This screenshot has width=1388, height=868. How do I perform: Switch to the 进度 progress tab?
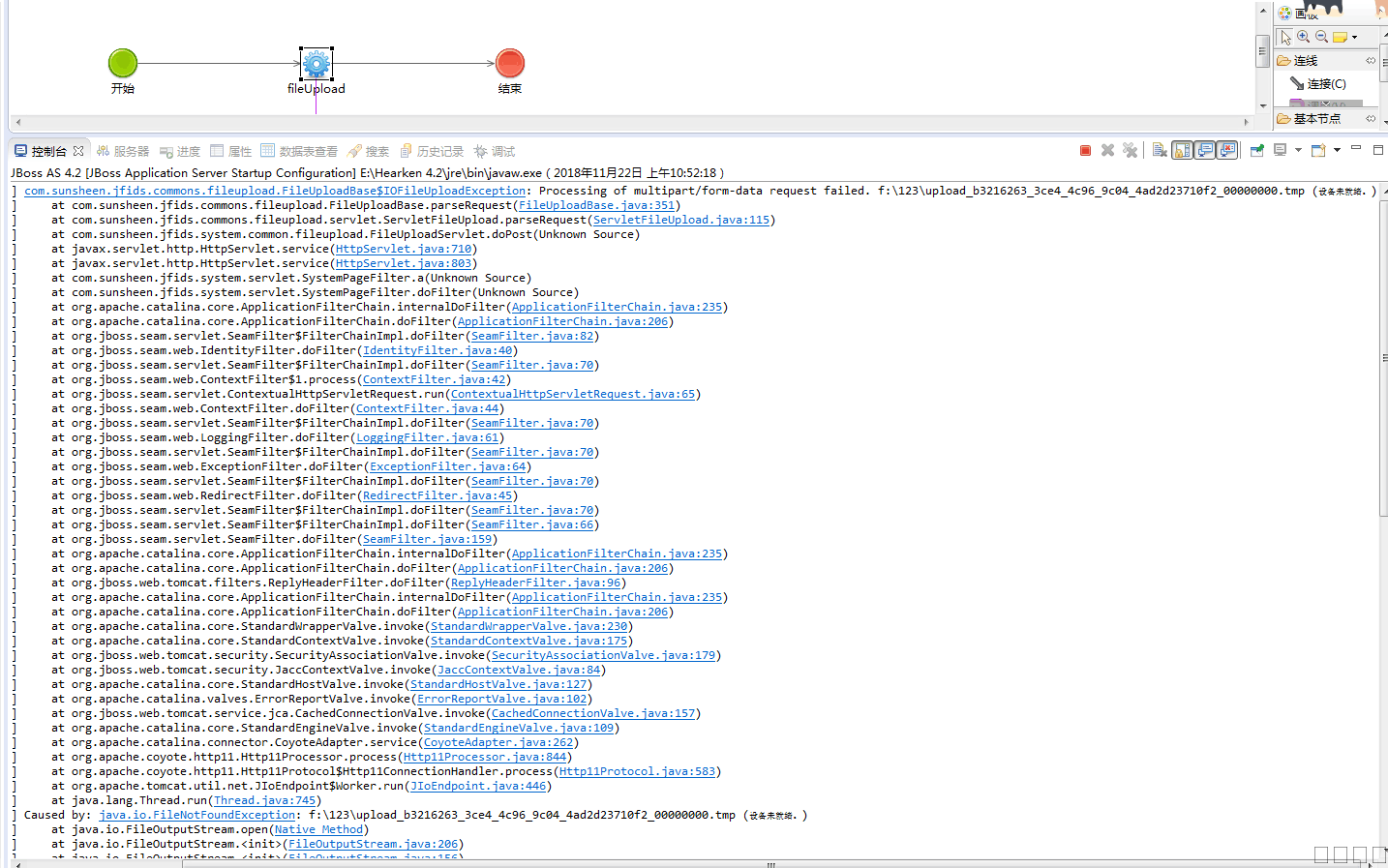180,151
